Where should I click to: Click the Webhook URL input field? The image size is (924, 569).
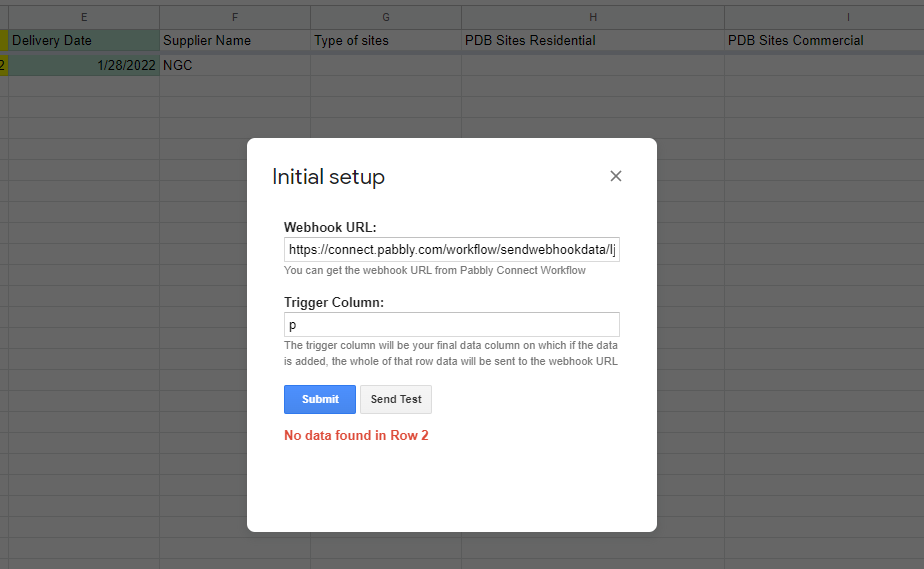click(x=451, y=250)
